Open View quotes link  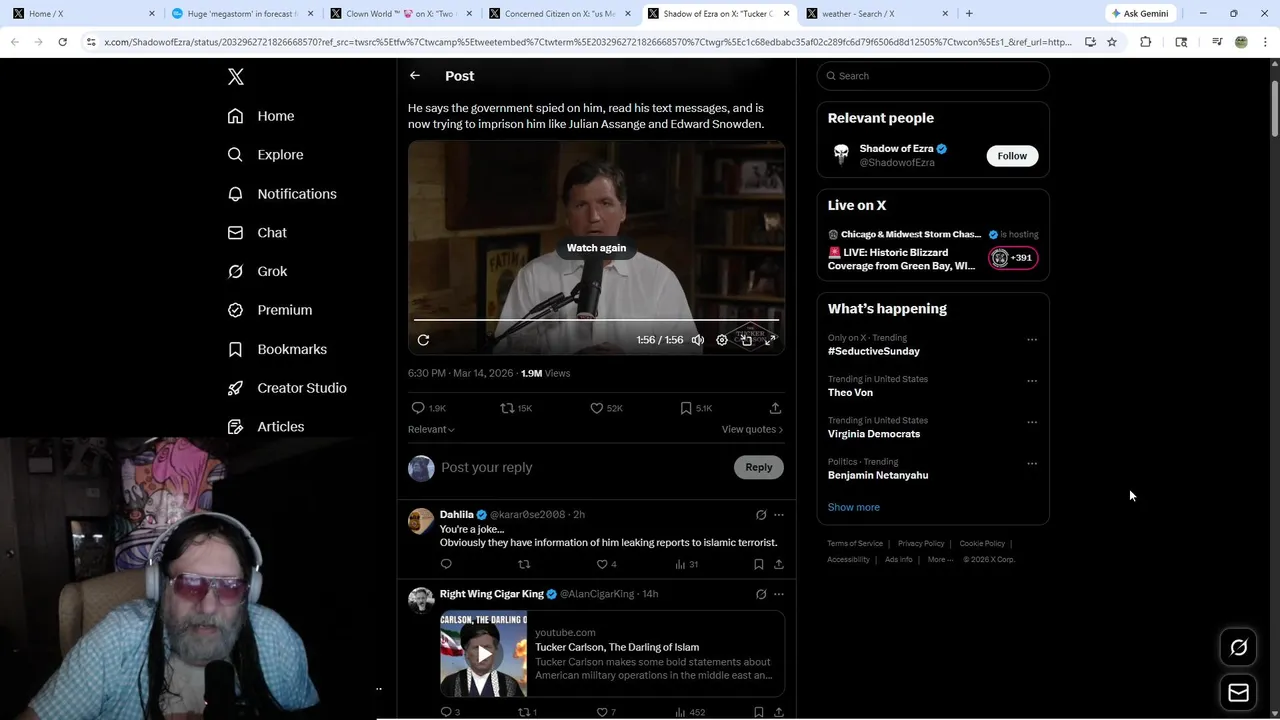pos(752,429)
